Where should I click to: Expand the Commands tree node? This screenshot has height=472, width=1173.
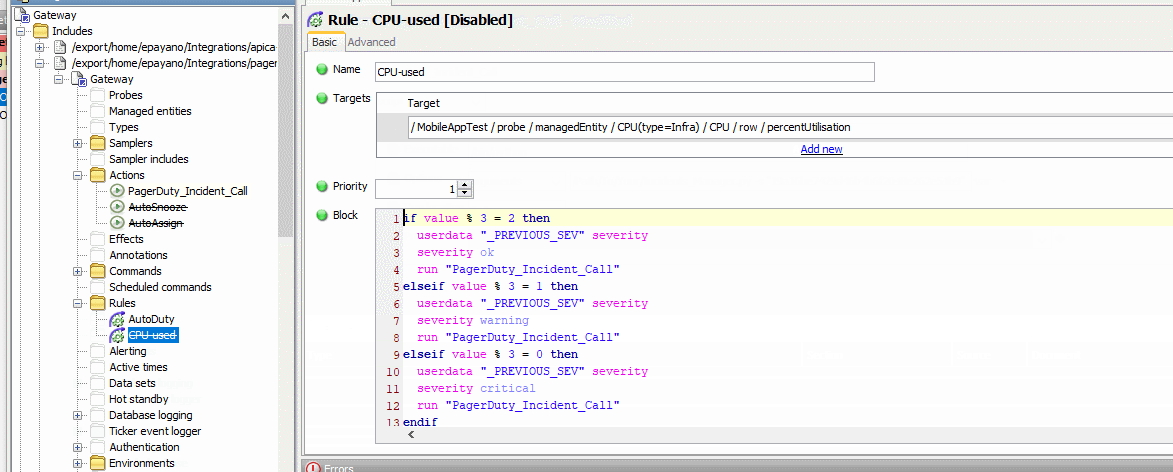pyautogui.click(x=77, y=271)
